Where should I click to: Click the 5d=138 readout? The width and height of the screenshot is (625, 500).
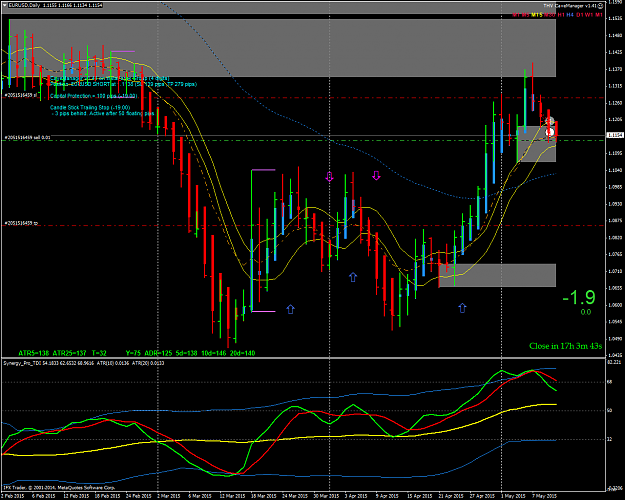187,353
